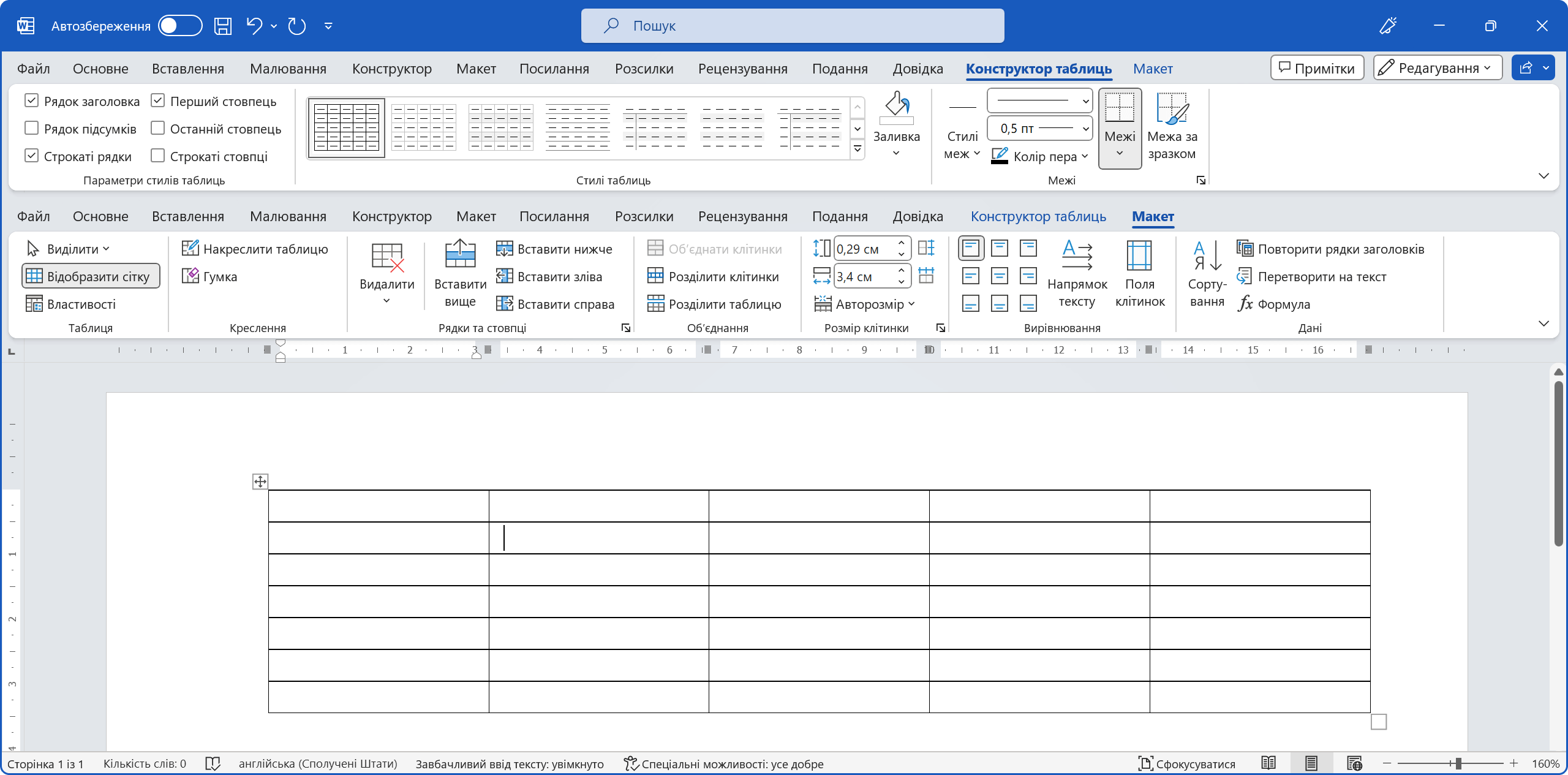Select Border Painter (Межа за зразком)

click(1172, 127)
